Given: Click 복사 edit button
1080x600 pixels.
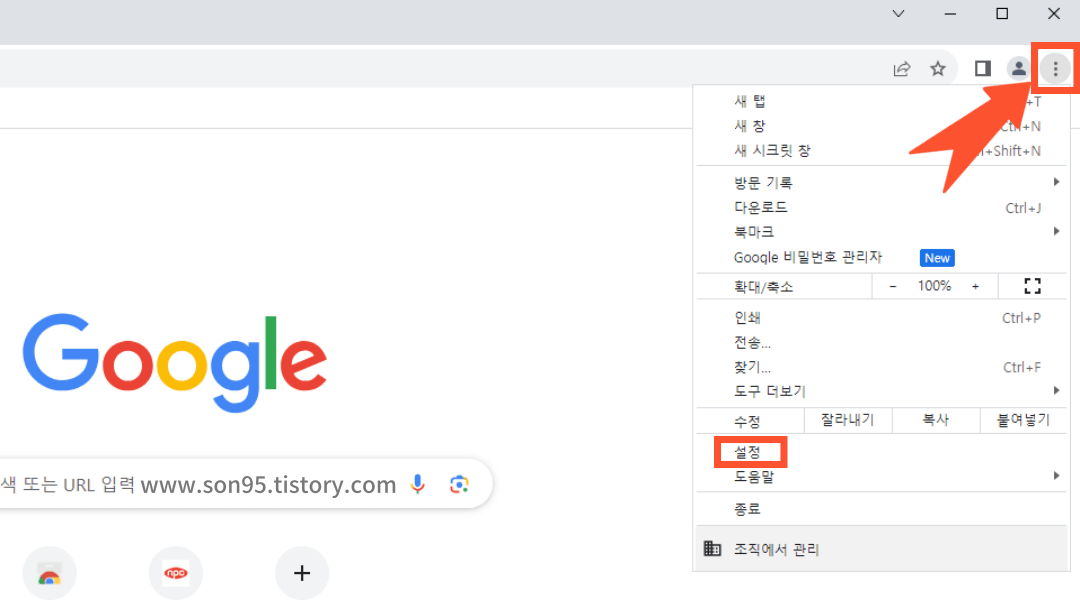Looking at the screenshot, I should [x=936, y=420].
